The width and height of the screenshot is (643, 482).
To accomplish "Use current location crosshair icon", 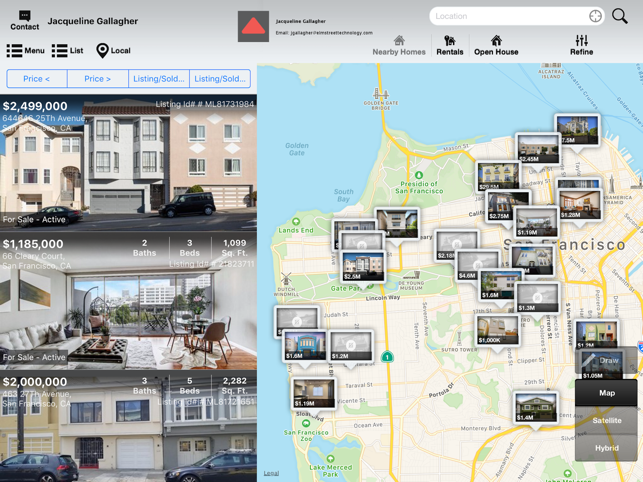I will [x=595, y=16].
